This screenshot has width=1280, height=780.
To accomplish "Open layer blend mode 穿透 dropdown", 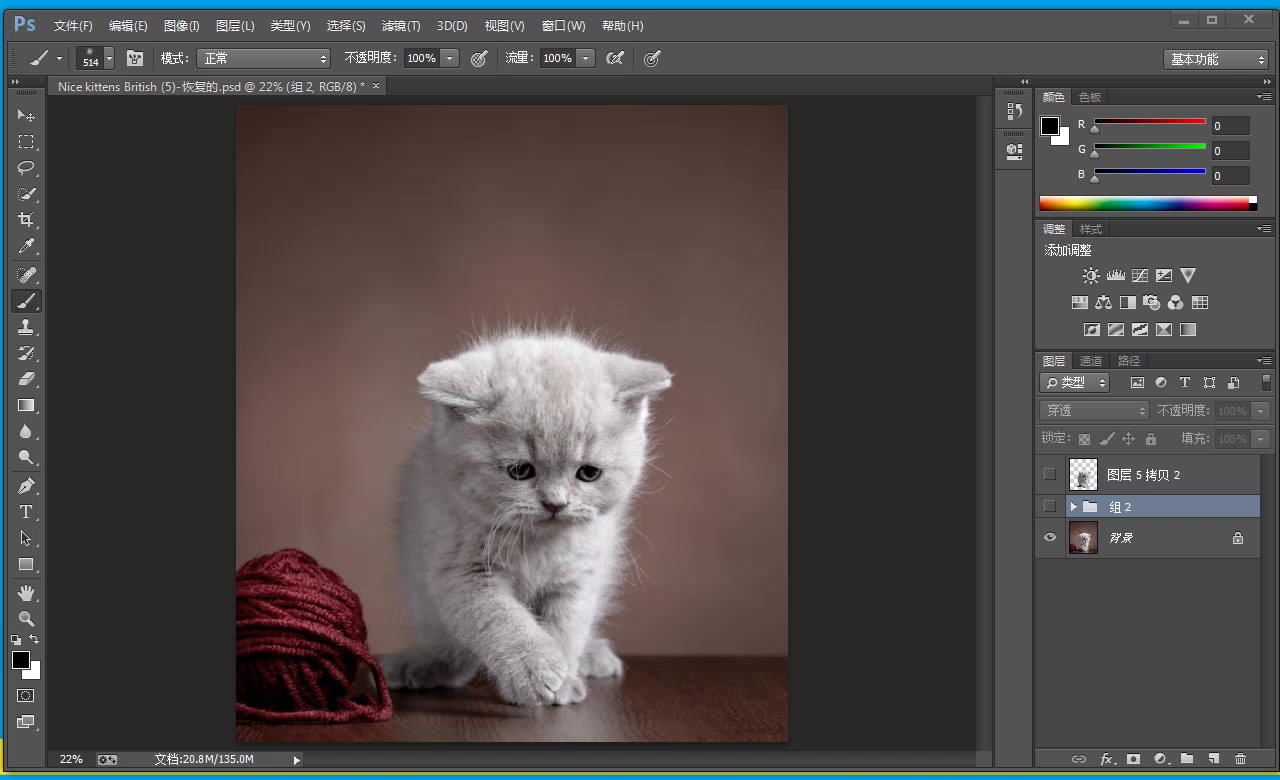I will pos(1095,411).
